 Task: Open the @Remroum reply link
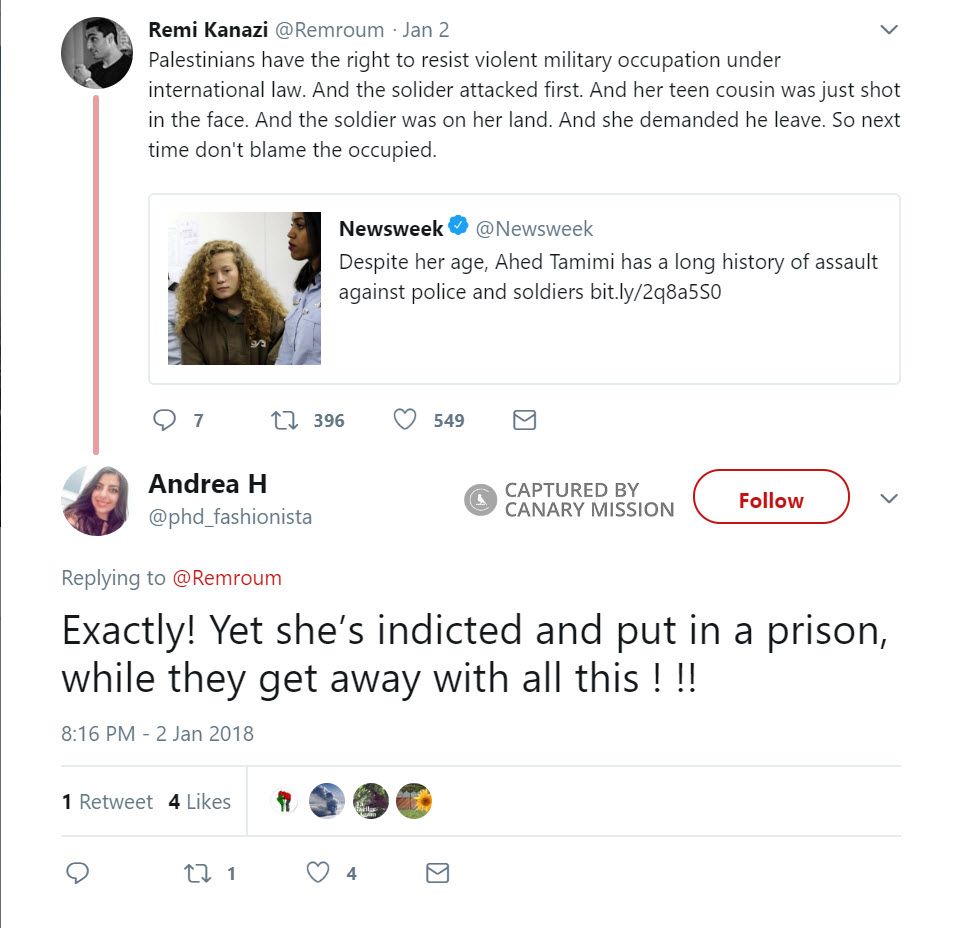[x=227, y=578]
